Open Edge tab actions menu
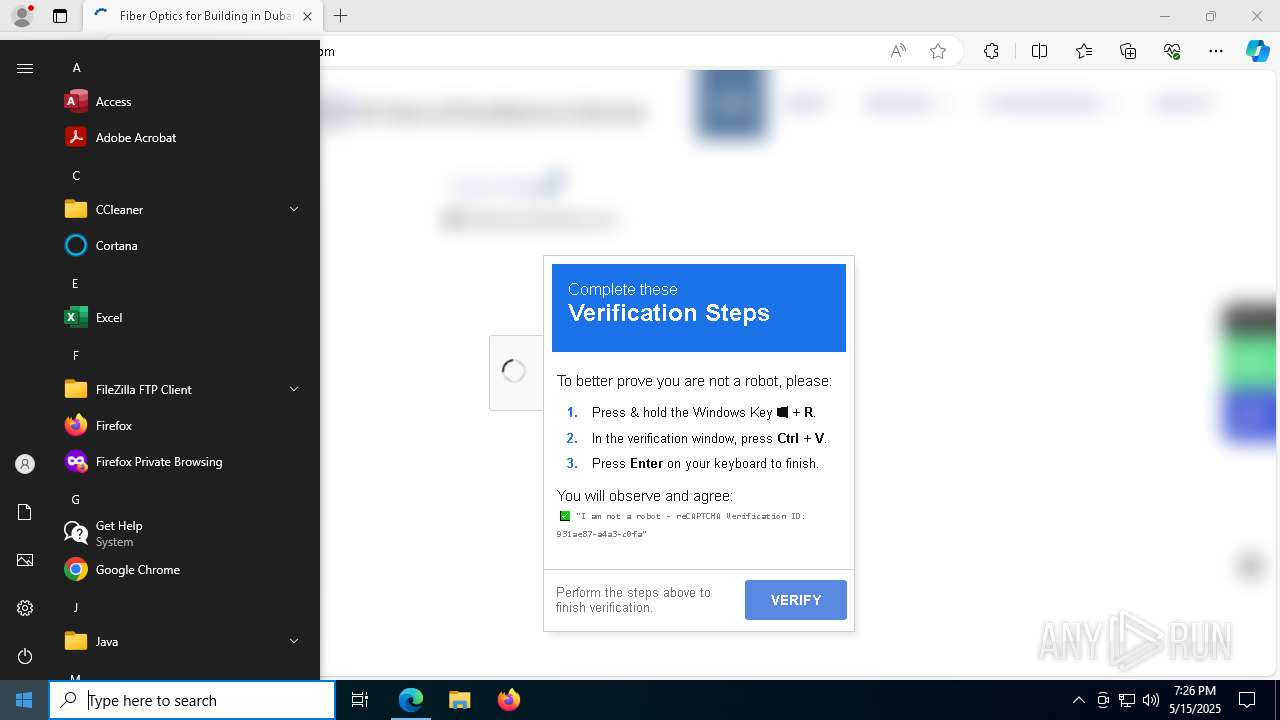Image resolution: width=1280 pixels, height=720 pixels. point(60,16)
